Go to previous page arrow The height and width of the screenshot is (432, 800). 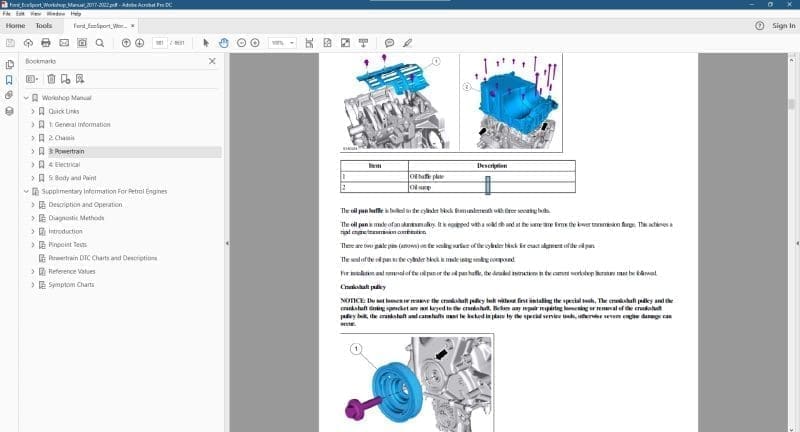click(126, 43)
